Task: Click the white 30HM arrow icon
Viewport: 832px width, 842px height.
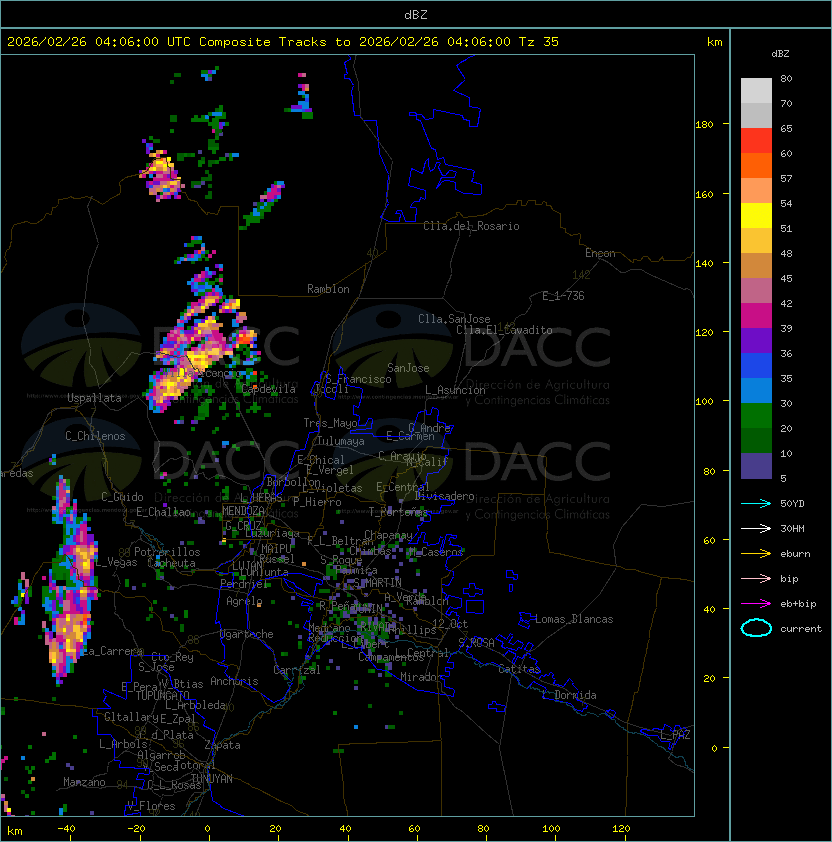Action: click(x=756, y=528)
